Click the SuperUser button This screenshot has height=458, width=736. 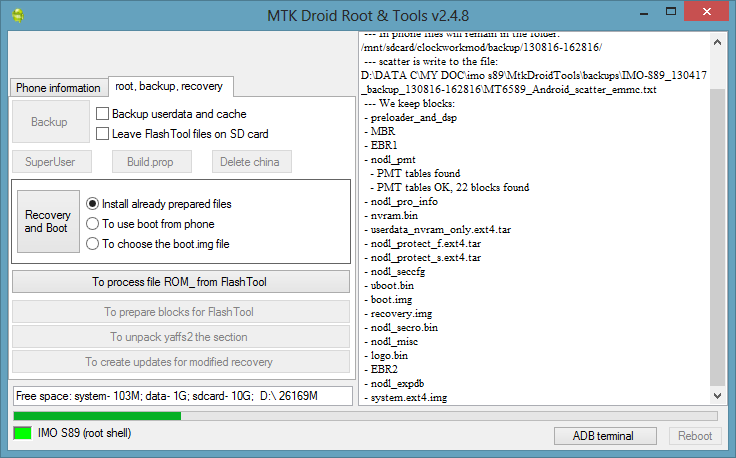[52, 162]
